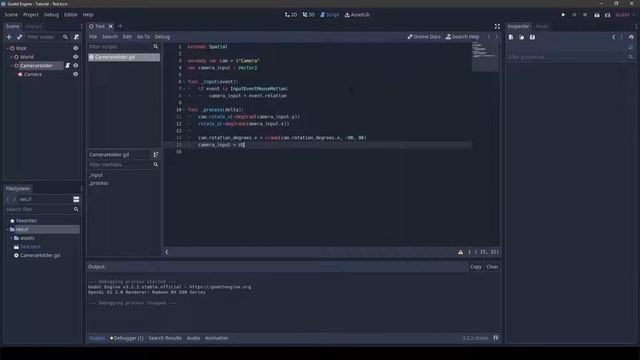Open the AssetLib workspace
Image resolution: width=640 pixels, height=360 pixels.
357,15
